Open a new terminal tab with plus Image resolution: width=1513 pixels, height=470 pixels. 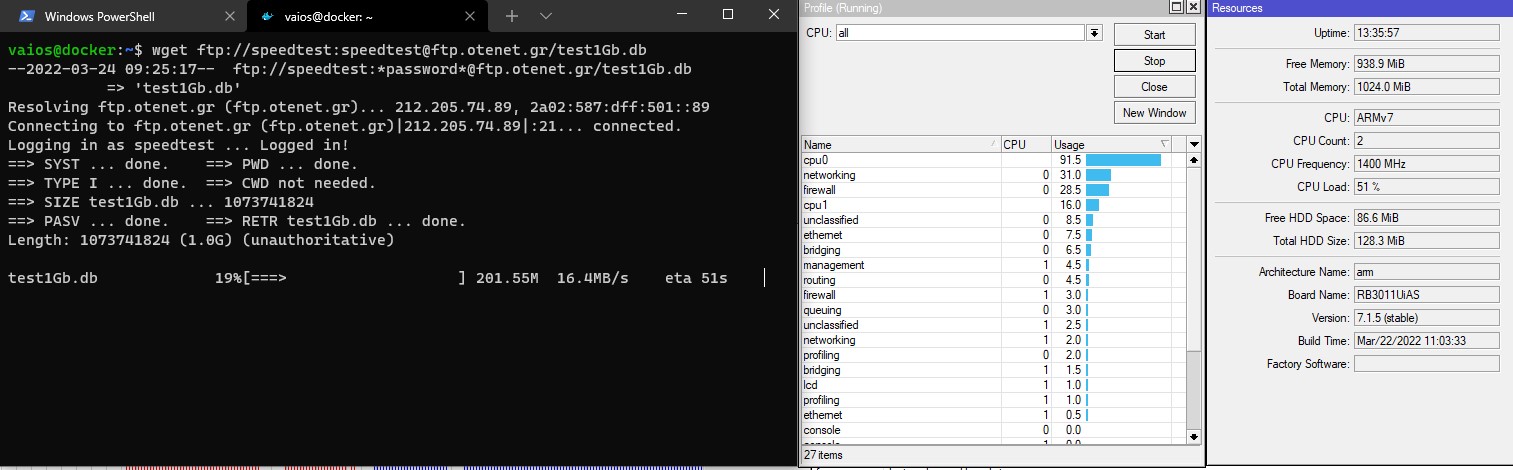click(512, 16)
